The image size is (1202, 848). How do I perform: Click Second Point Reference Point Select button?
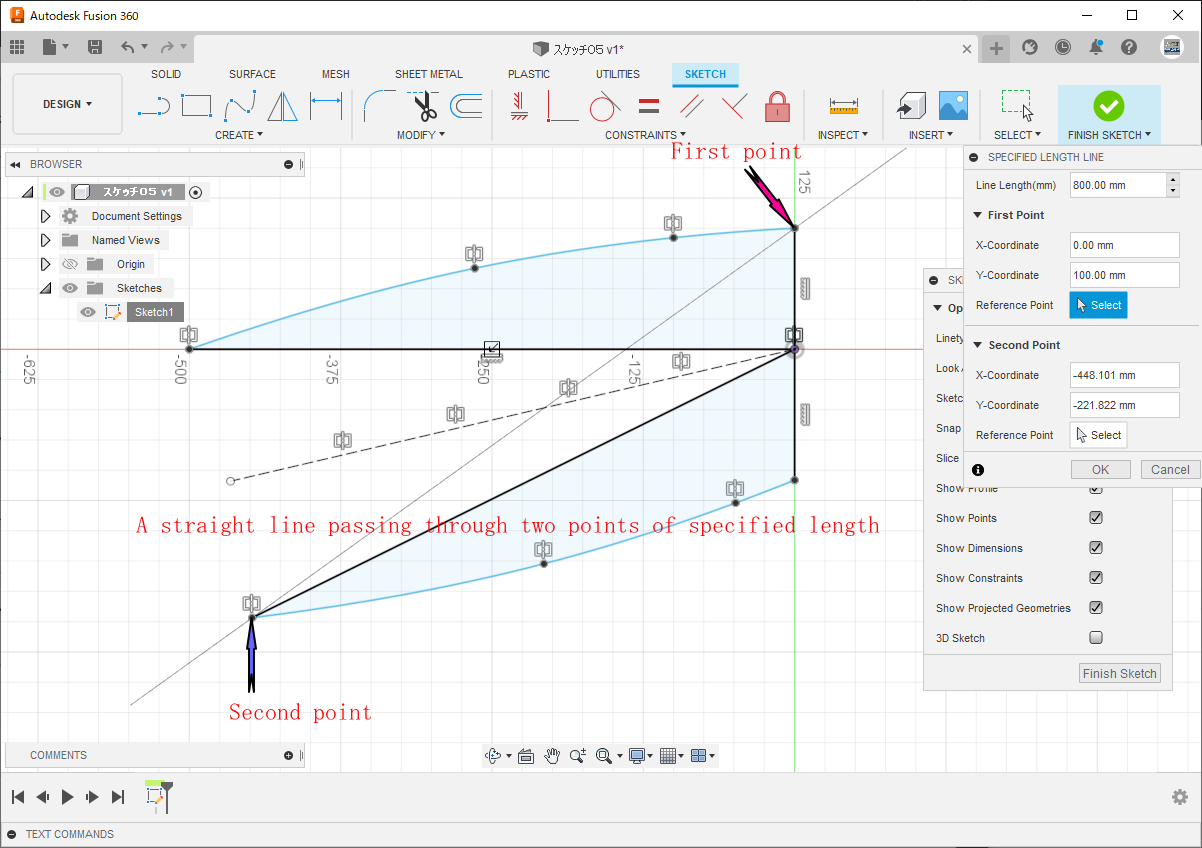coord(1099,435)
